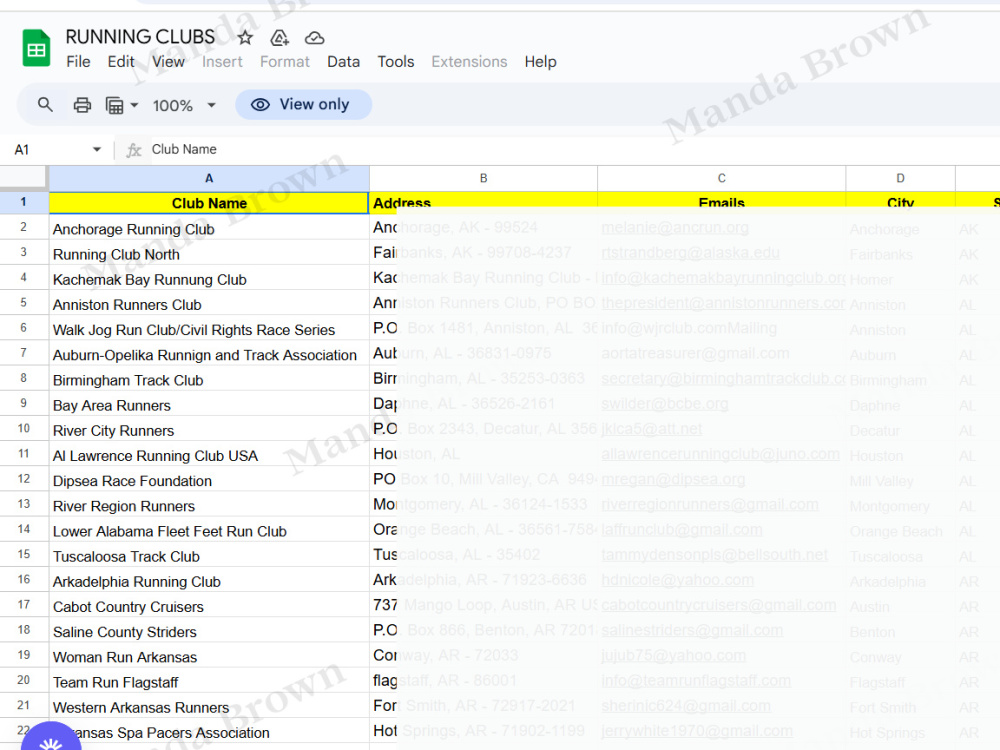Click the jklca5@att.net email link
1000x750 pixels.
click(x=651, y=429)
